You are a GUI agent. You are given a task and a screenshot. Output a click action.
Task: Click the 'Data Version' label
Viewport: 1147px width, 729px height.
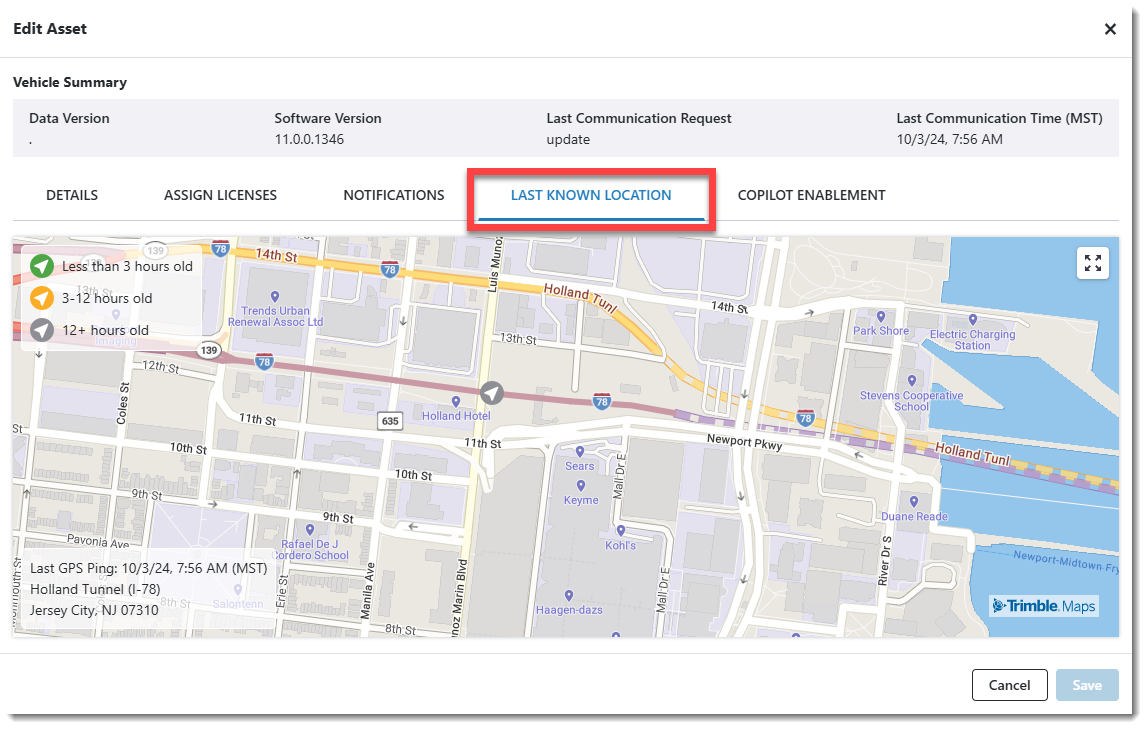[x=69, y=118]
